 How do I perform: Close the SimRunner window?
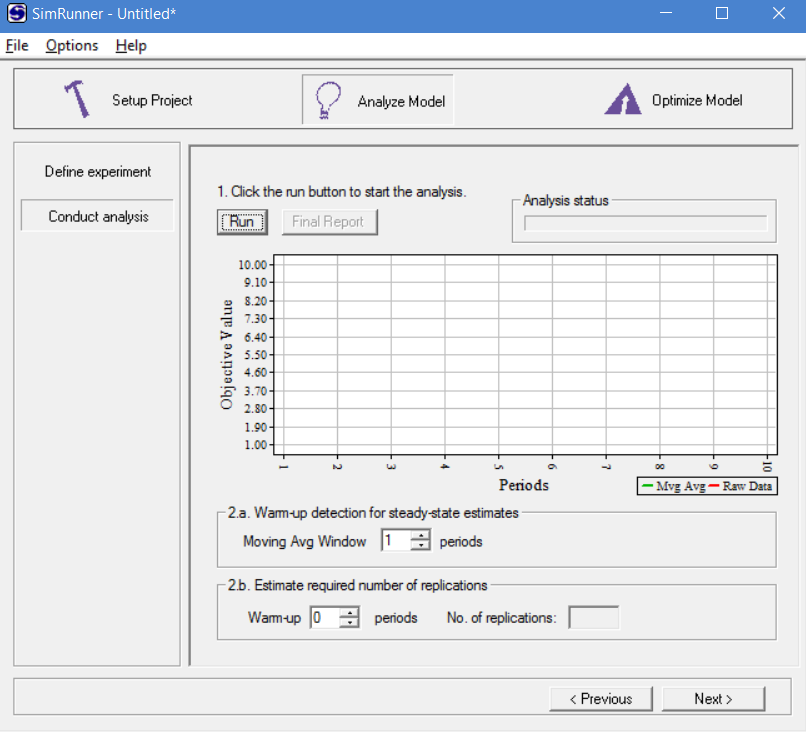click(779, 13)
